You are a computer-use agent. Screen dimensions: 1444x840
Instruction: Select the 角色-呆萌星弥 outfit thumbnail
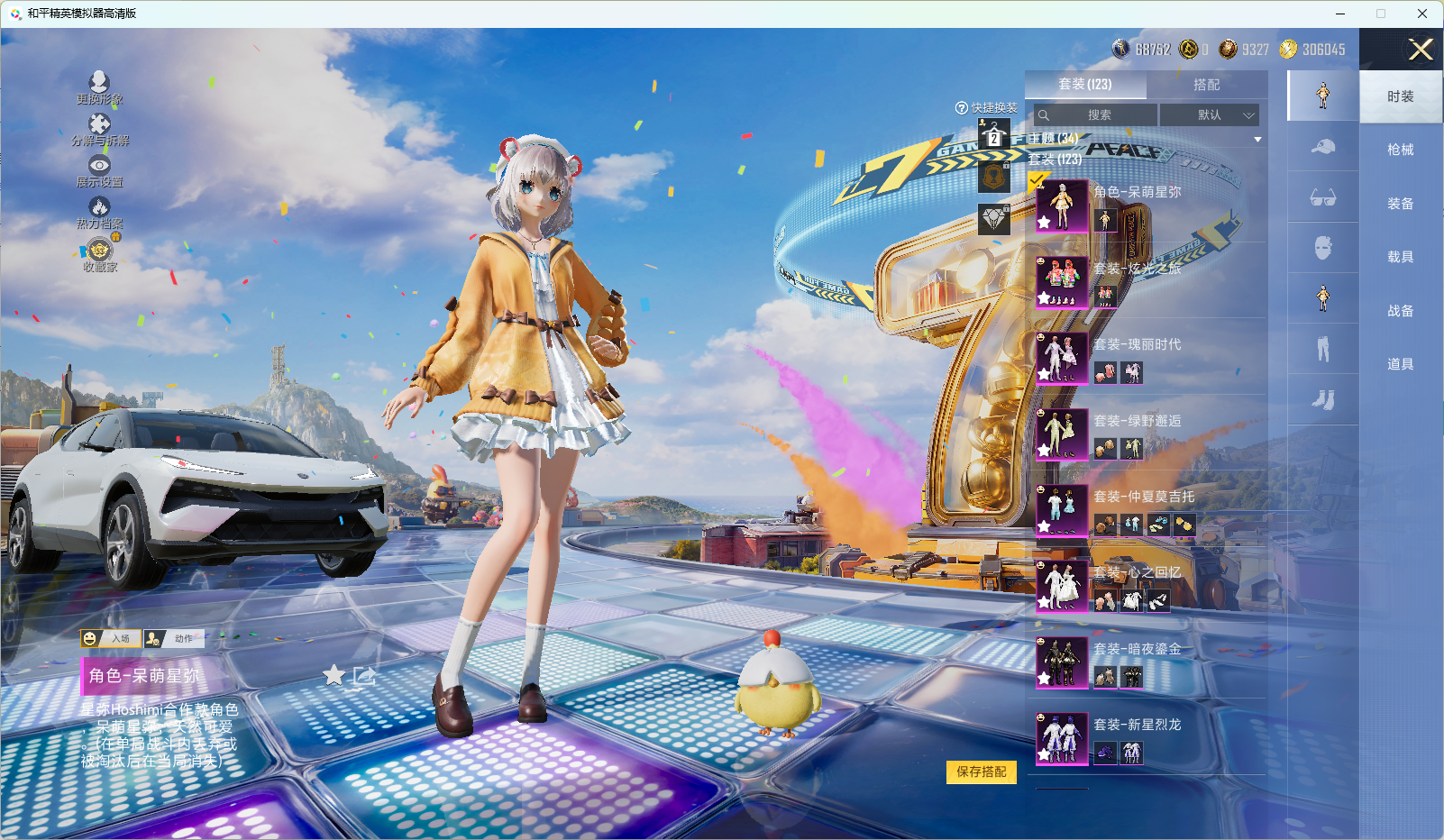pos(1062,205)
